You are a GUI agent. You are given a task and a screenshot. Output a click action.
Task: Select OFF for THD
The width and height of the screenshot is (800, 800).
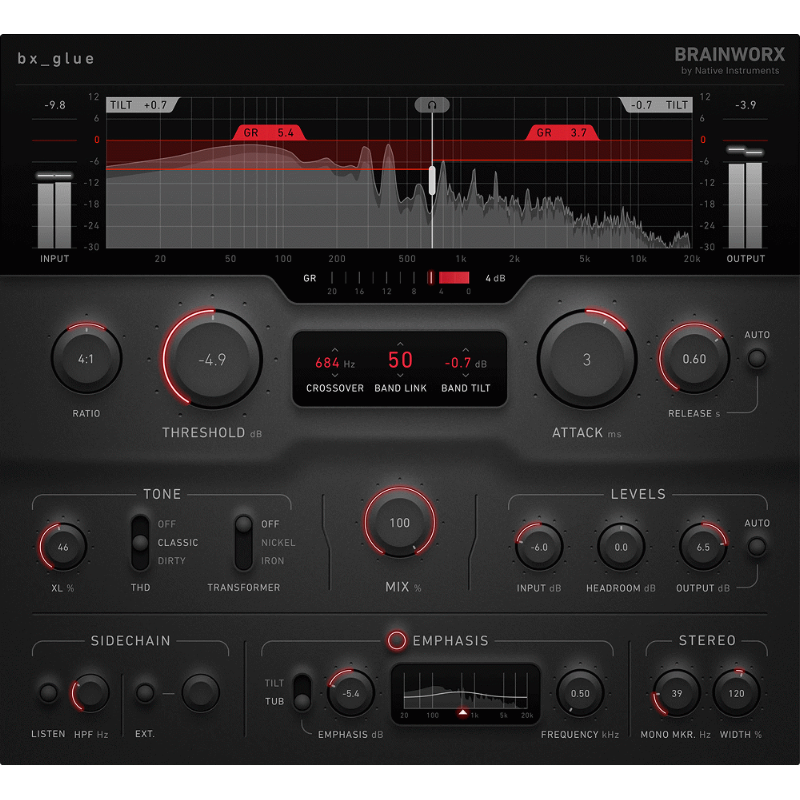(x=166, y=524)
